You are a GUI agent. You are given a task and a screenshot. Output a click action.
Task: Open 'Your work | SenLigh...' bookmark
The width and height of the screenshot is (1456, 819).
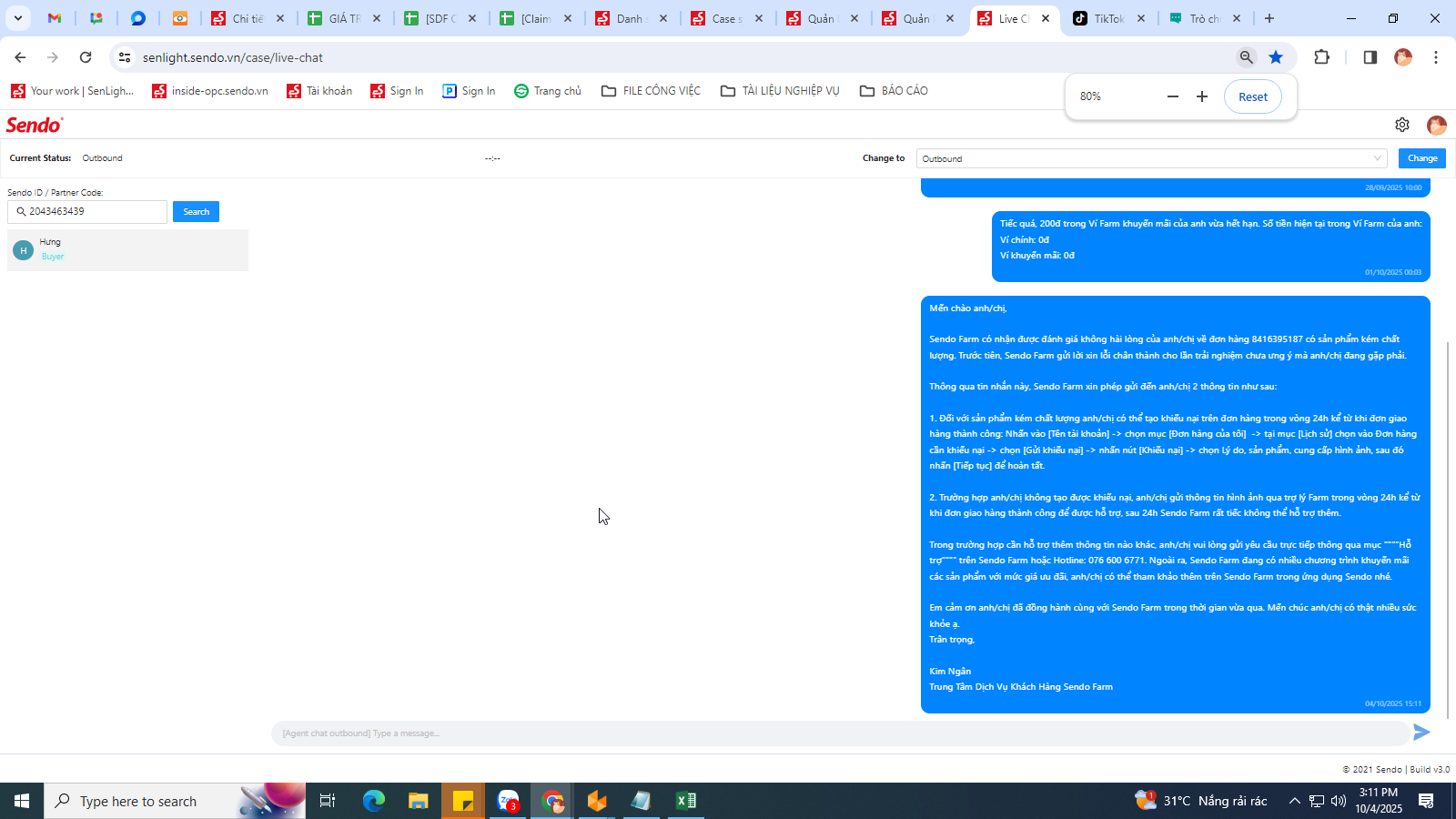pyautogui.click(x=73, y=91)
